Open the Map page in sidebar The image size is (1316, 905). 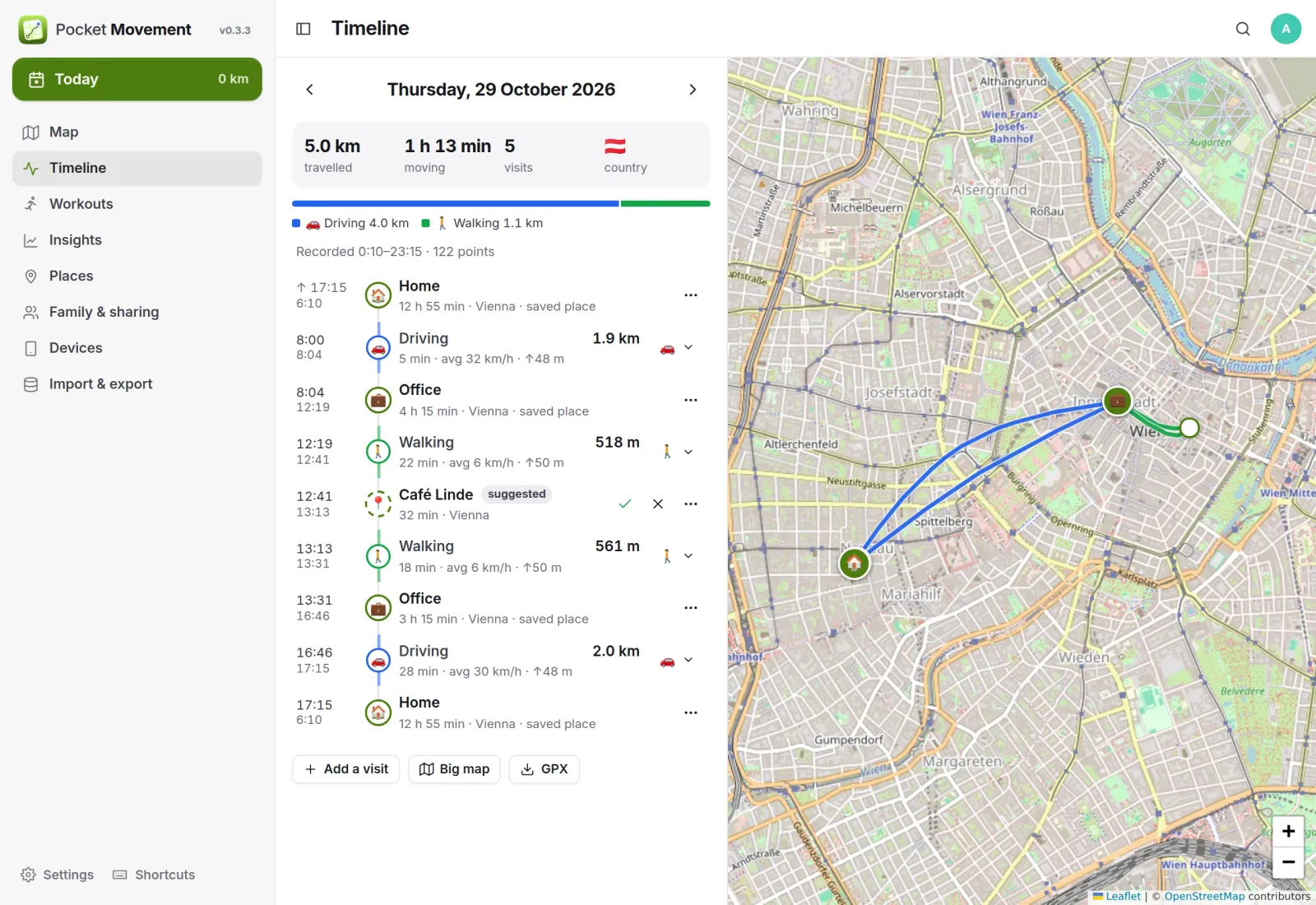tap(137, 132)
